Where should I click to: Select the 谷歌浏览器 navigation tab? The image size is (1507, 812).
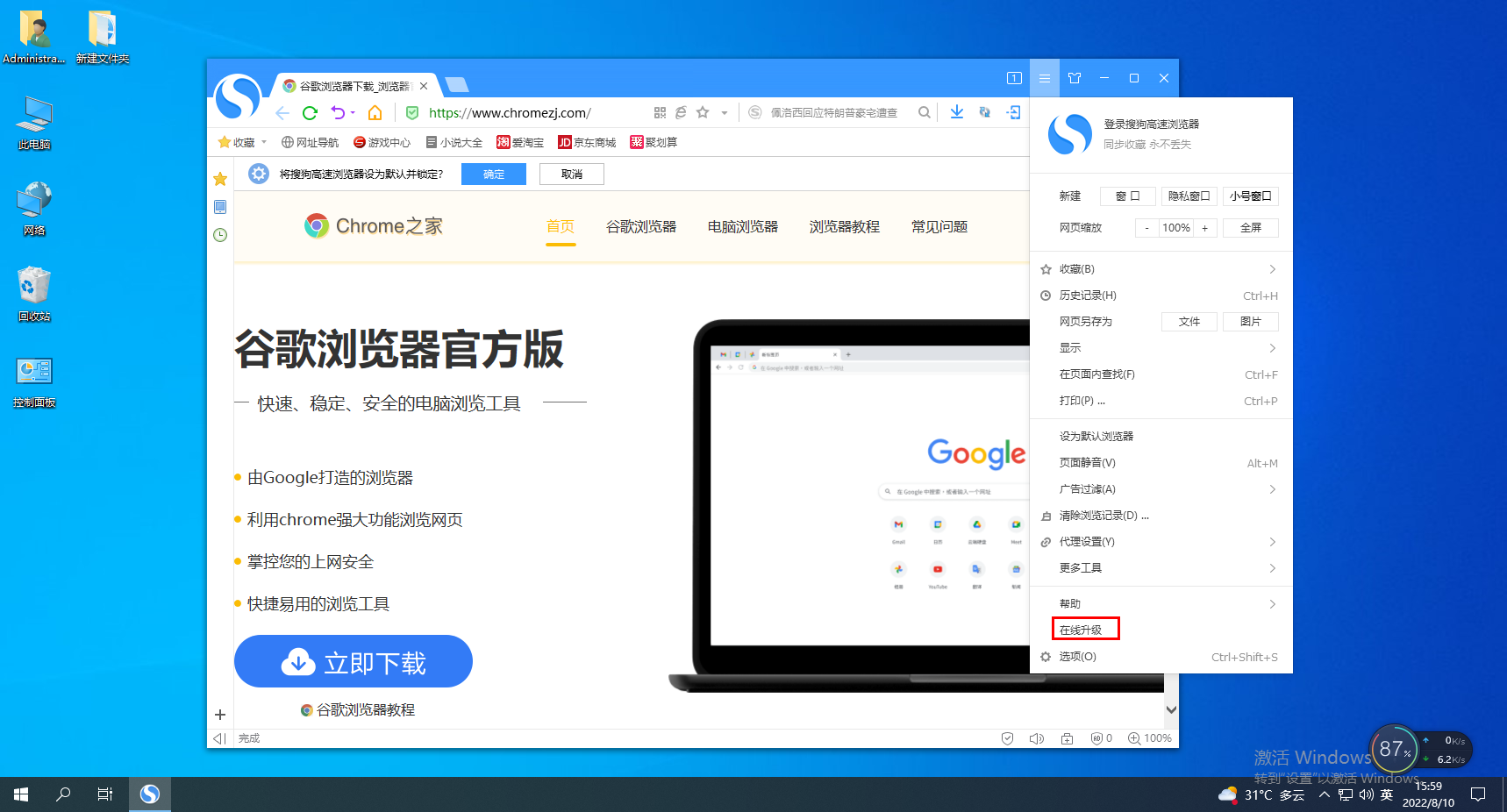click(x=641, y=227)
